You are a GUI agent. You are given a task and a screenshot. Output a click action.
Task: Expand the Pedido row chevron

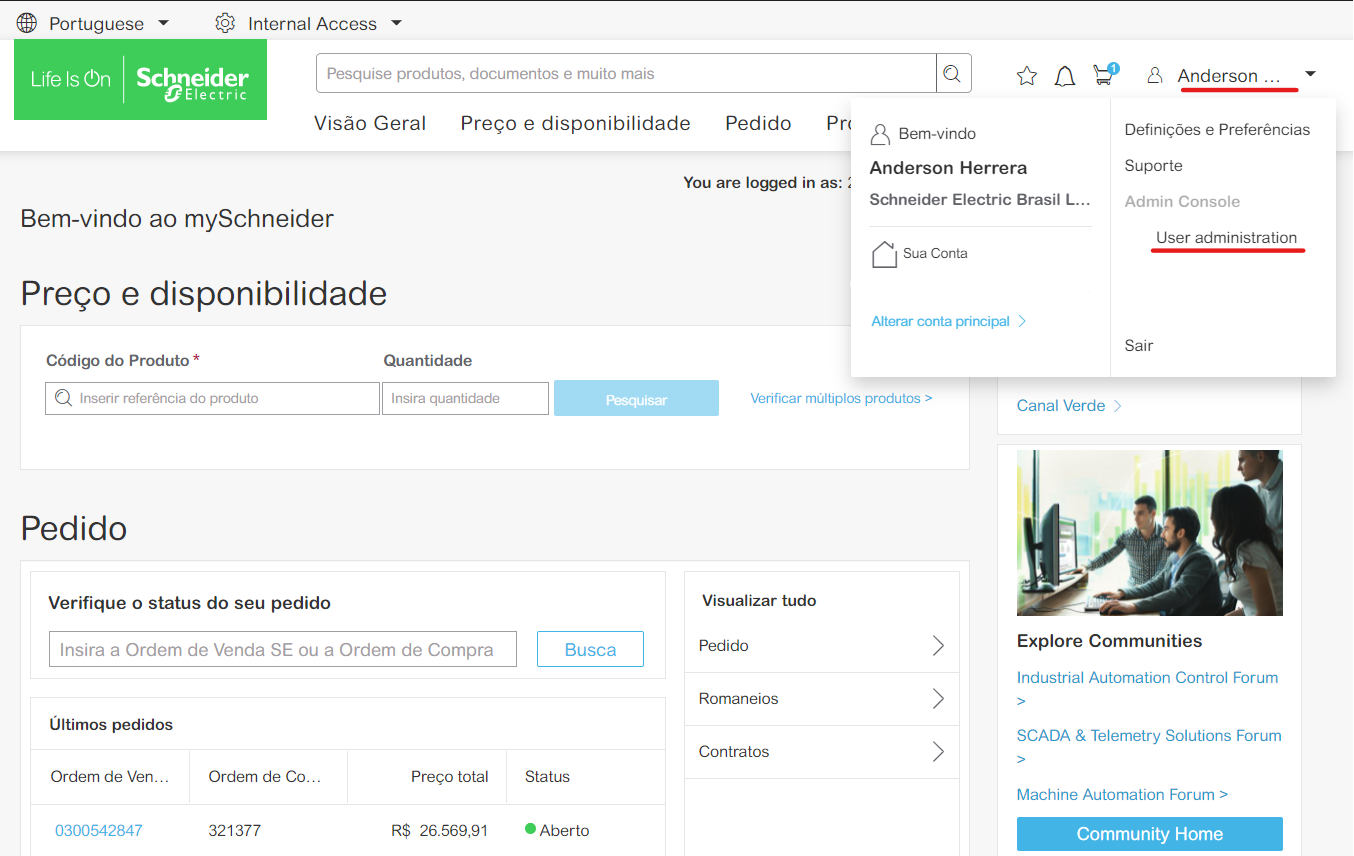tap(938, 645)
